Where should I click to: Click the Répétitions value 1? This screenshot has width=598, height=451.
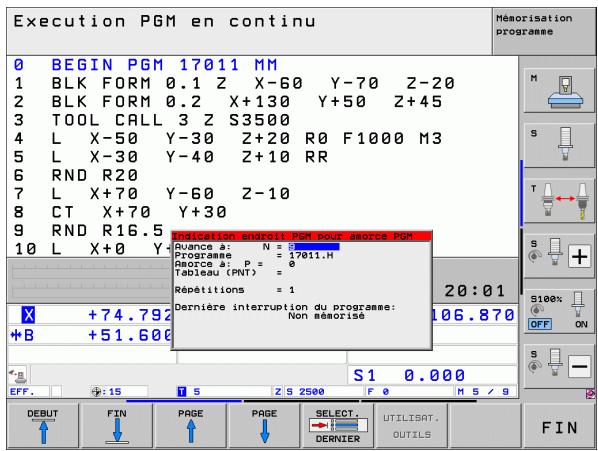[292, 290]
